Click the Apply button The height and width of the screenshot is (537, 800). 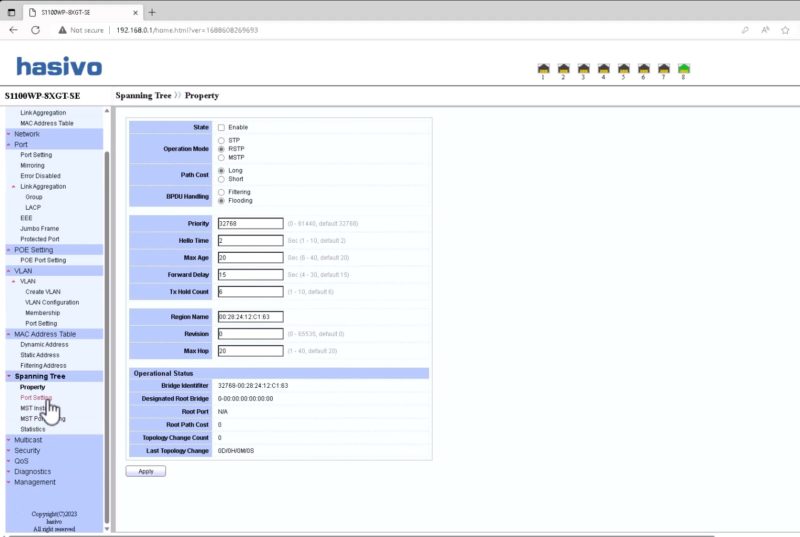(146, 472)
